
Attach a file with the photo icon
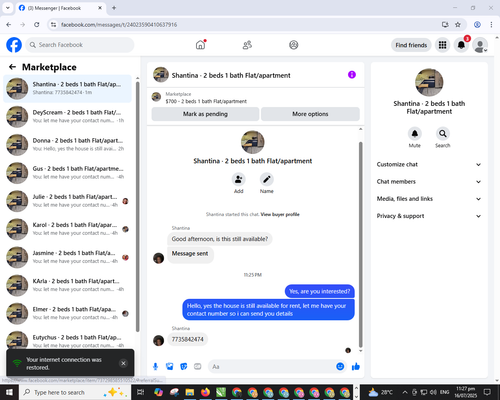pyautogui.click(x=170, y=367)
